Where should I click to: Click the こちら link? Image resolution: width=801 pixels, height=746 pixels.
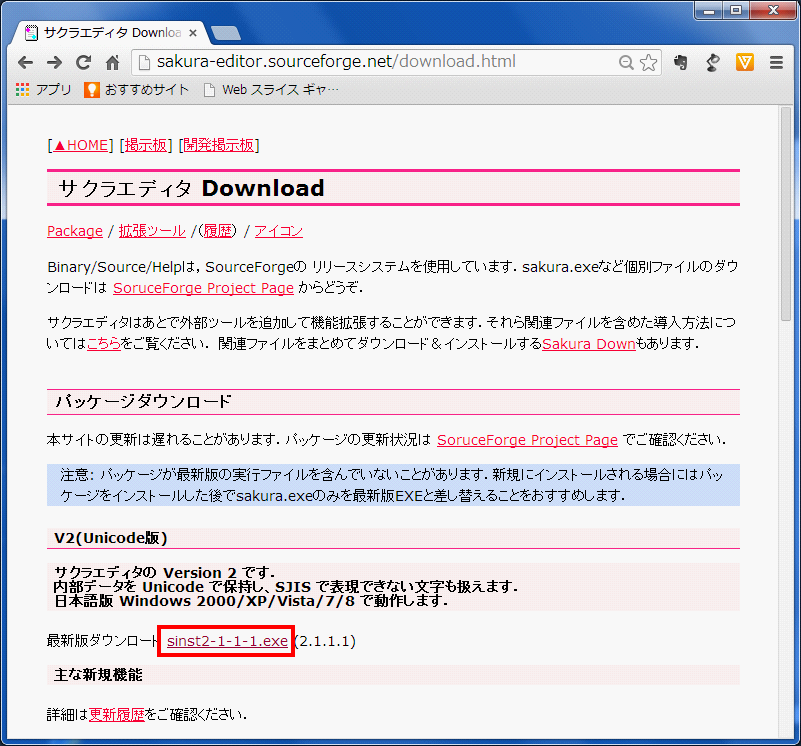(104, 344)
